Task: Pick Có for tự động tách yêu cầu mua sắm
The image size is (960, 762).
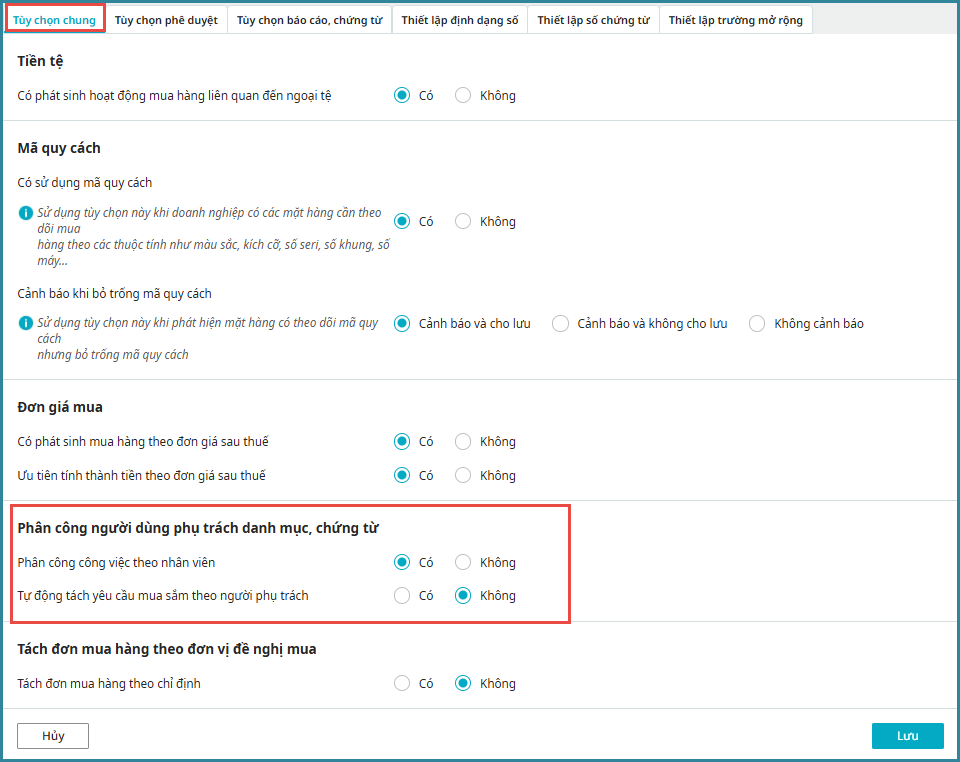Action: [x=402, y=596]
